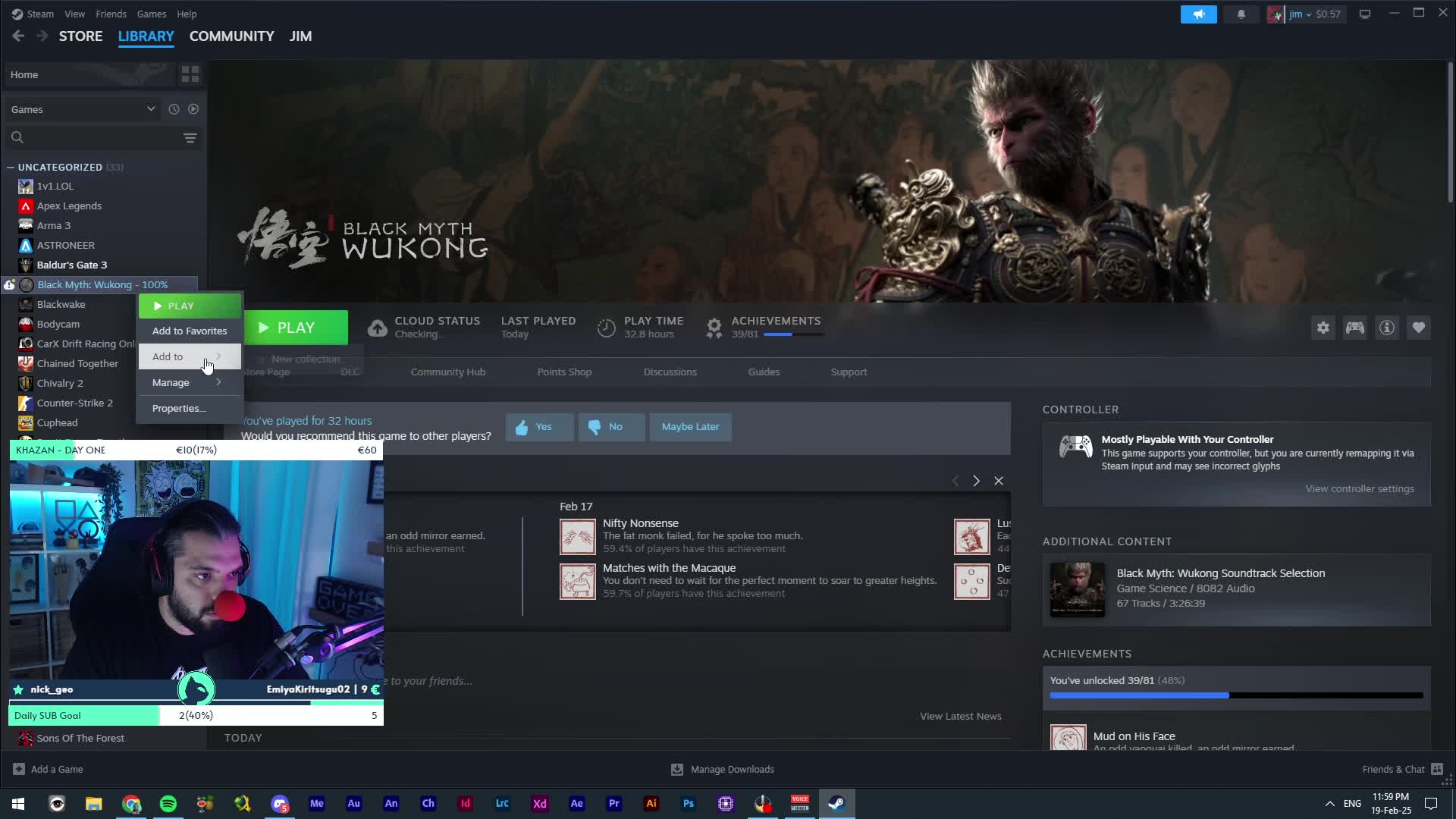
Task: Open the Community Hub tab
Action: pyautogui.click(x=448, y=372)
